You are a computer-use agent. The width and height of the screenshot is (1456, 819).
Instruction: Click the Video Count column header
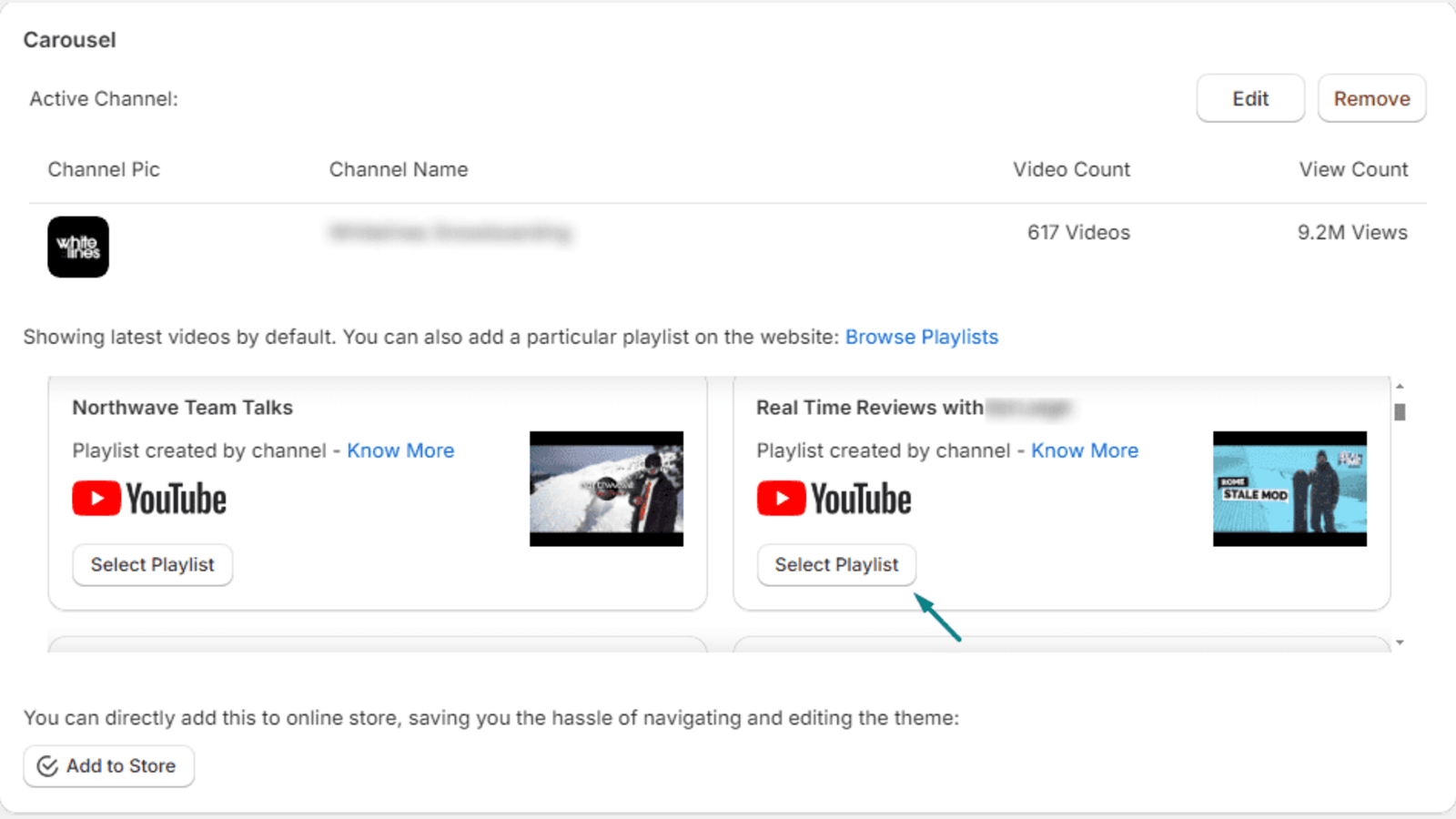pyautogui.click(x=1071, y=169)
